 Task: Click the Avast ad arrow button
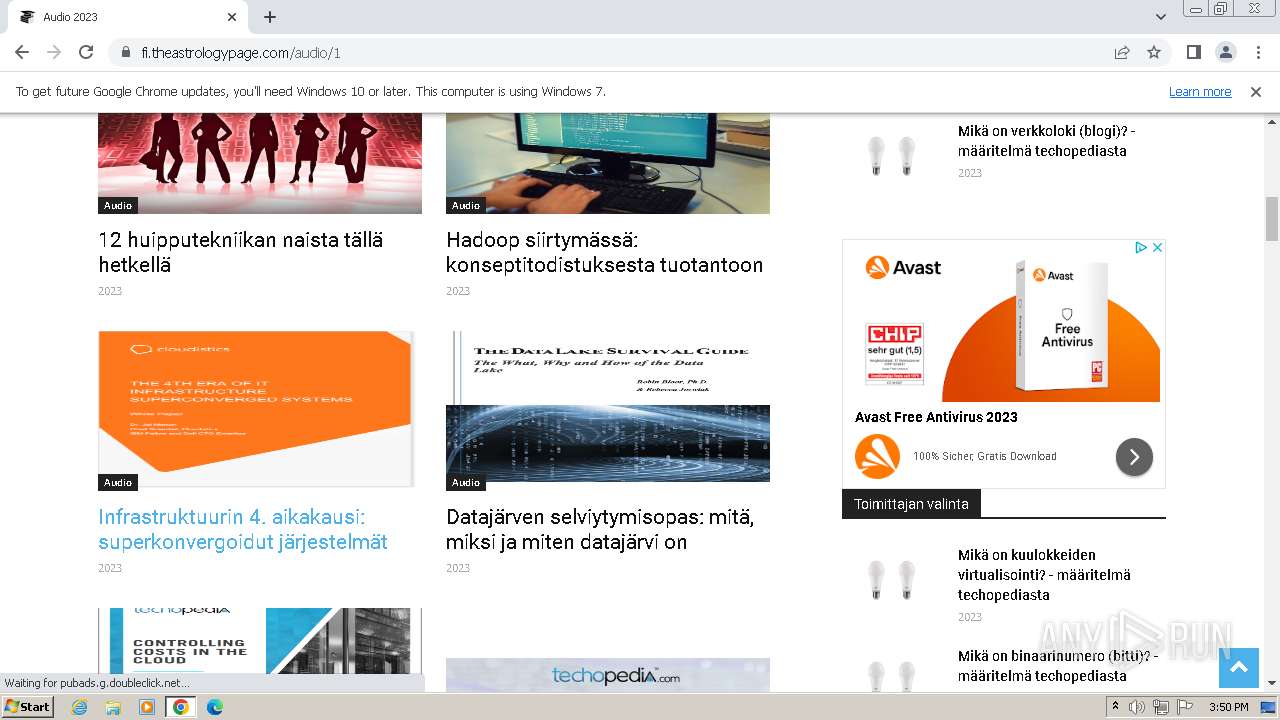click(1134, 457)
